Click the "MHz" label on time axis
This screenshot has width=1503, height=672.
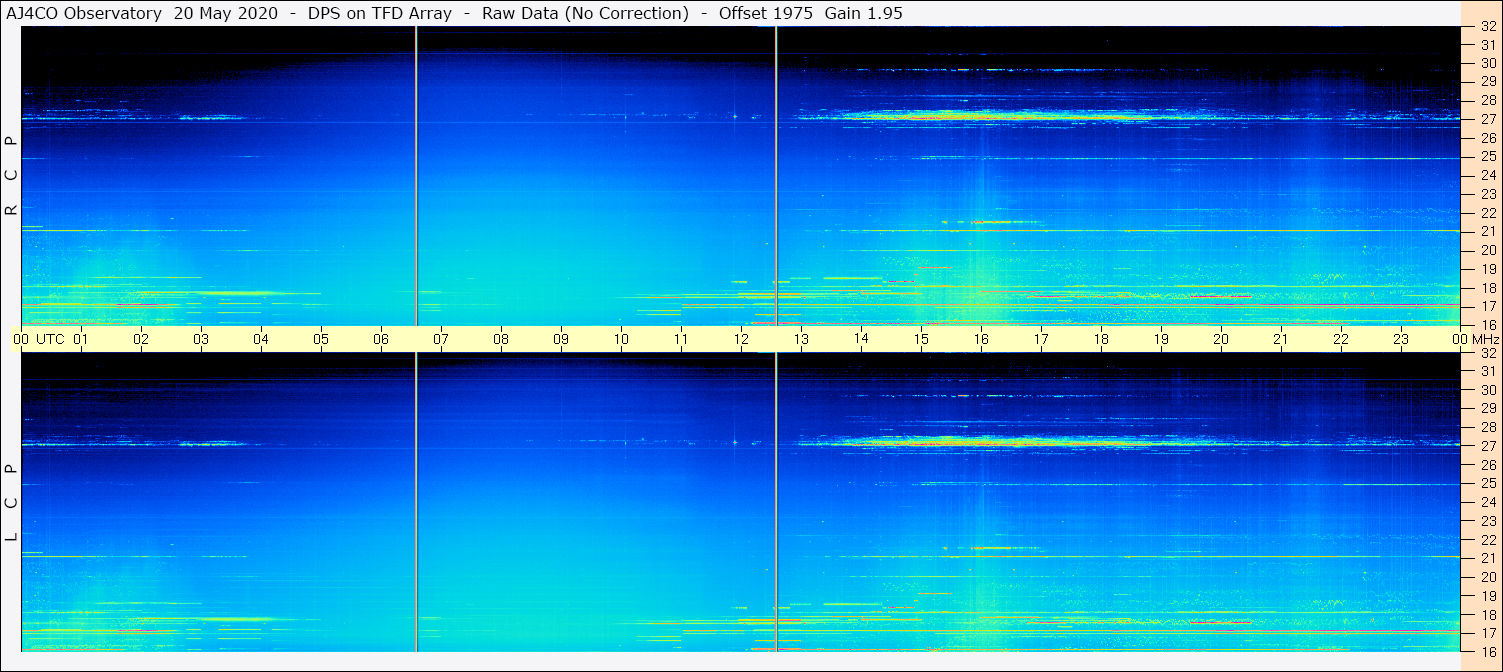(1485, 339)
